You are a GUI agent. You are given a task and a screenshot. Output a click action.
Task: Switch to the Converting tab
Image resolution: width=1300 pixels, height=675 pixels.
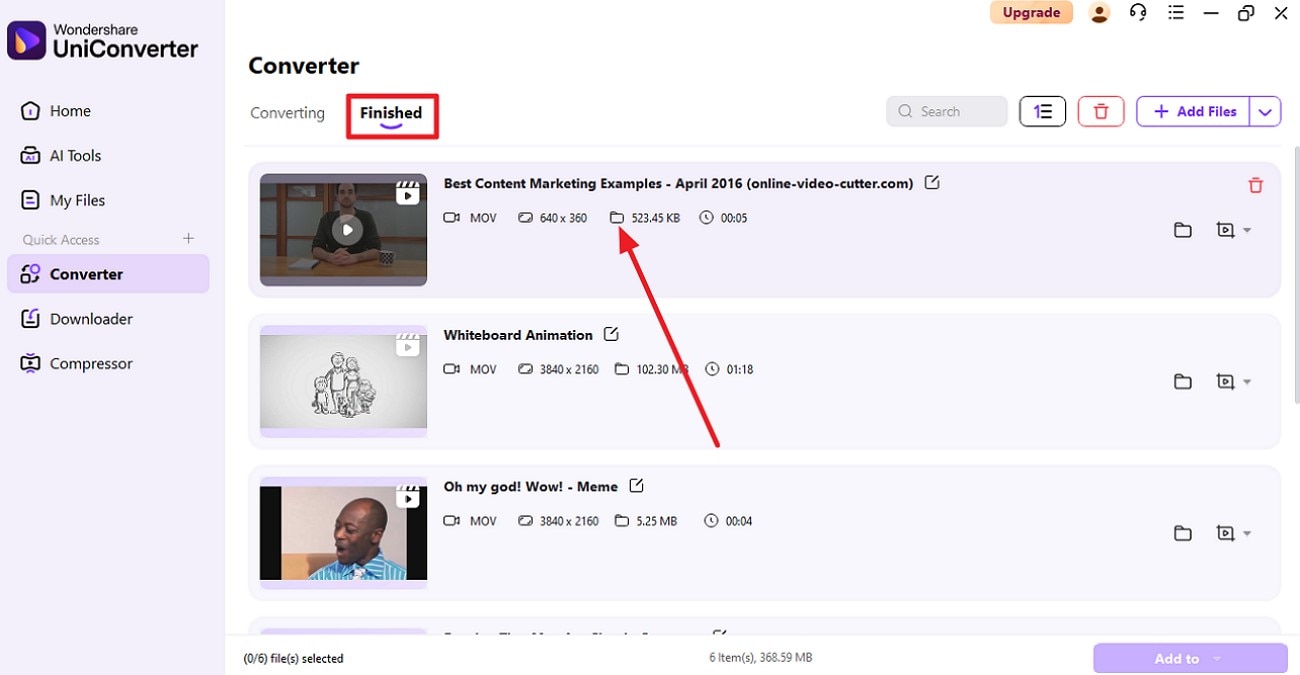(287, 113)
